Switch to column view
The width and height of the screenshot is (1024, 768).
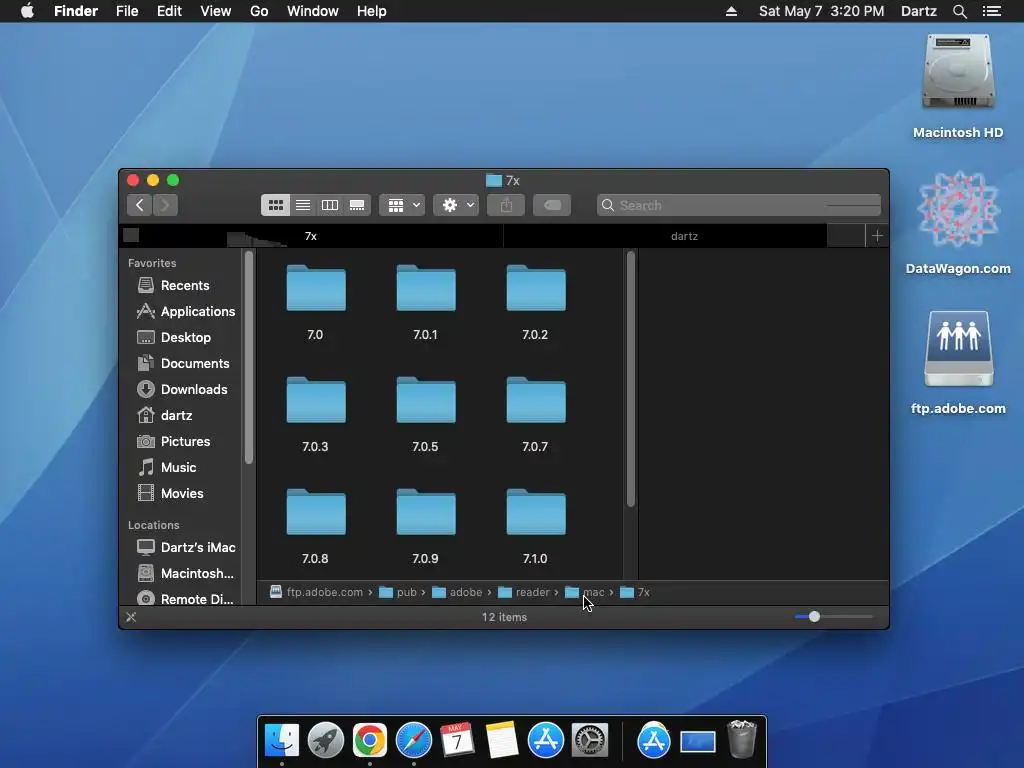click(x=330, y=205)
